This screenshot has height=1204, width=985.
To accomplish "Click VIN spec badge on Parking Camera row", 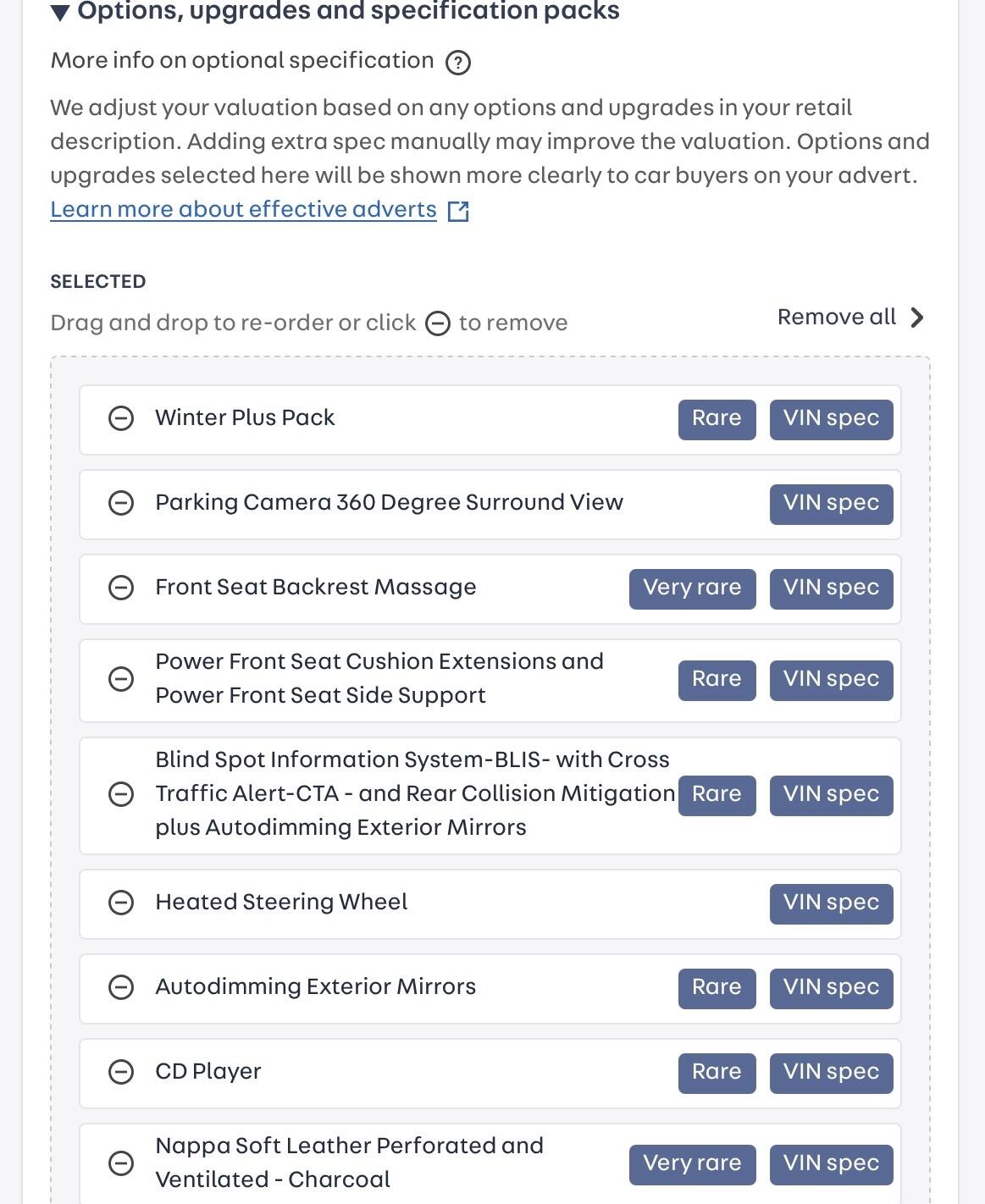I will (x=831, y=504).
